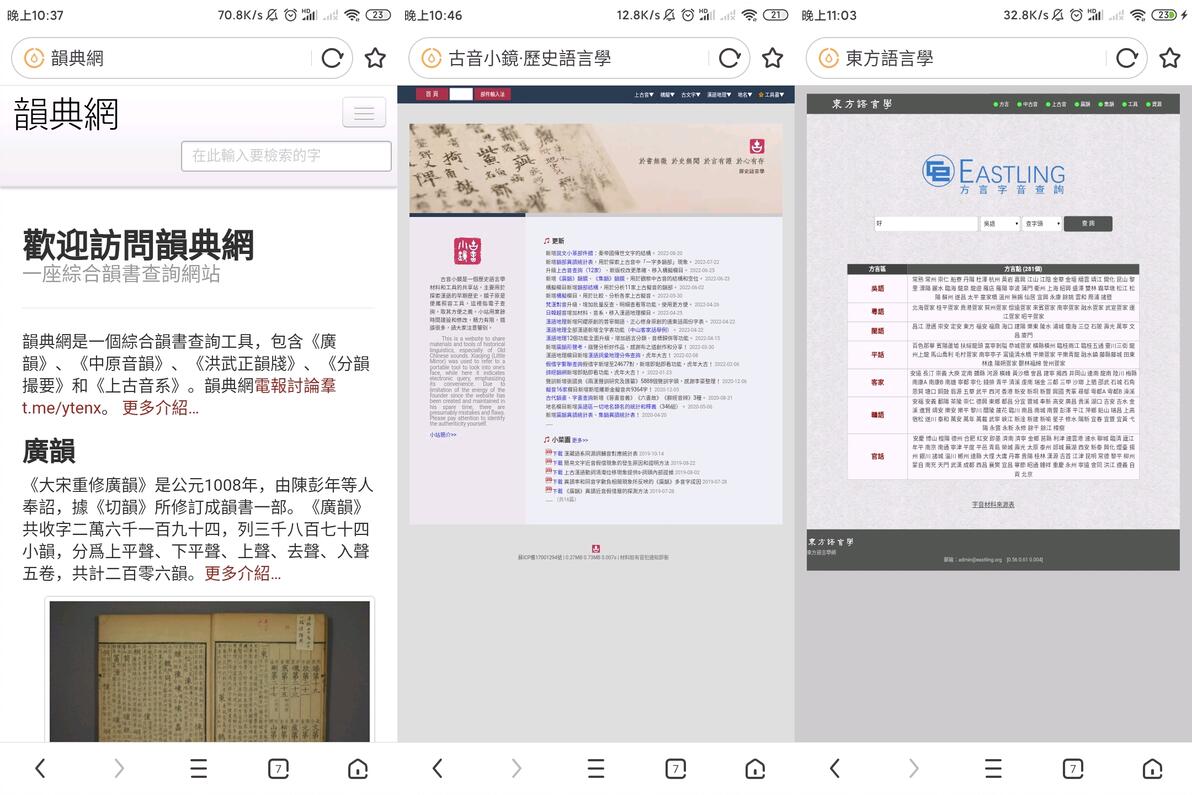Go forward in the 韻典網 browser
This screenshot has width=1192, height=795.
(119, 768)
